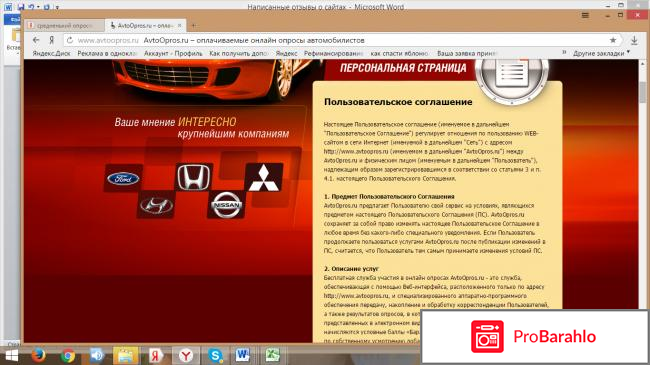Go back with the browser back arrow
This screenshot has width=650, height=365.
pyautogui.click(x=36, y=40)
